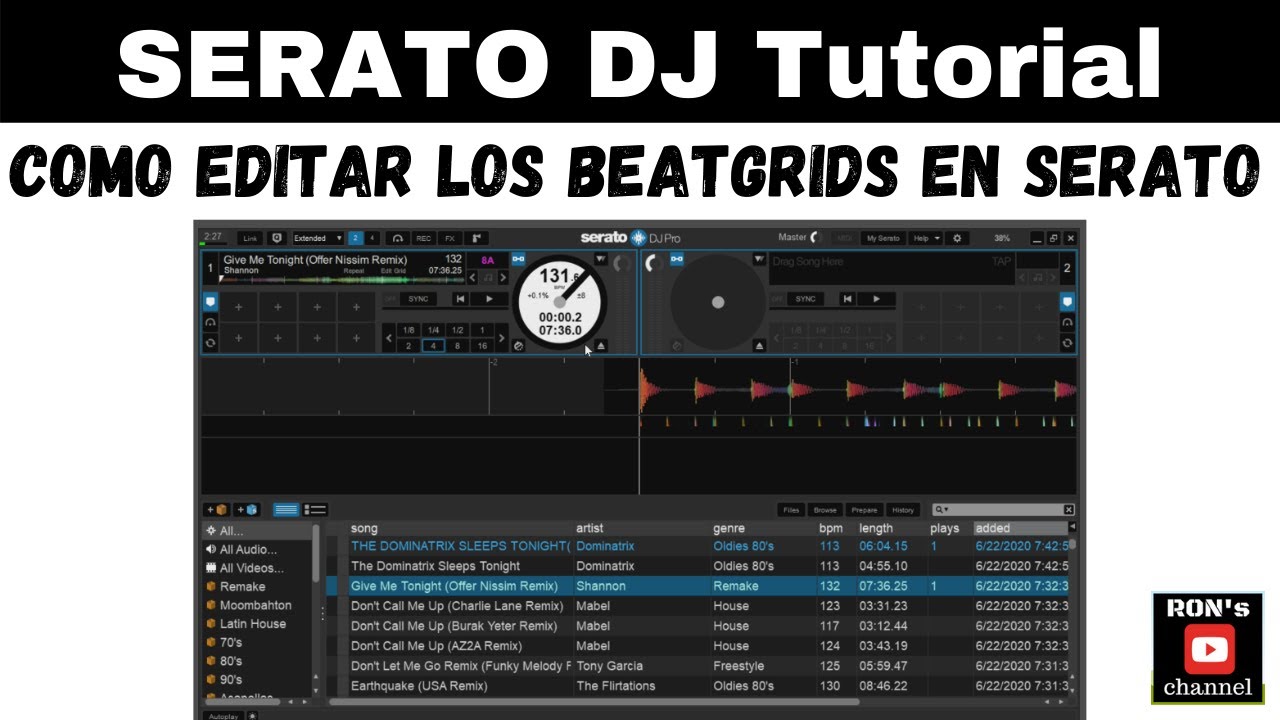Toggle the headphone cue icon in top toolbar
This screenshot has height=720, width=1280.
(x=397, y=238)
